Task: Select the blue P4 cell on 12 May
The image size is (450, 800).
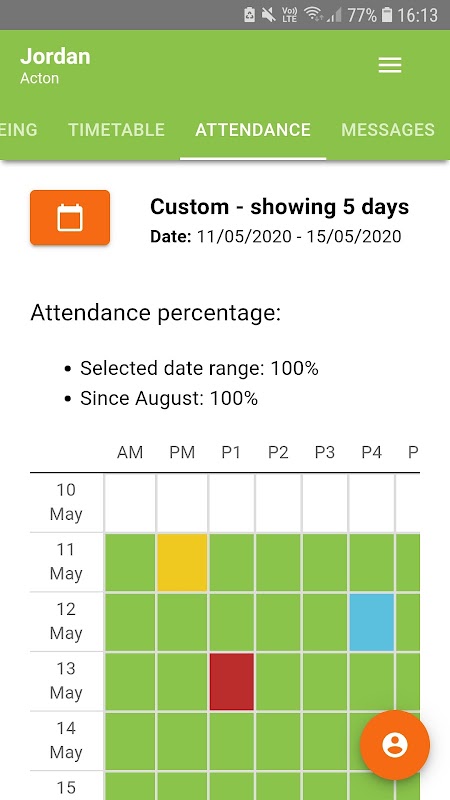Action: (x=372, y=622)
